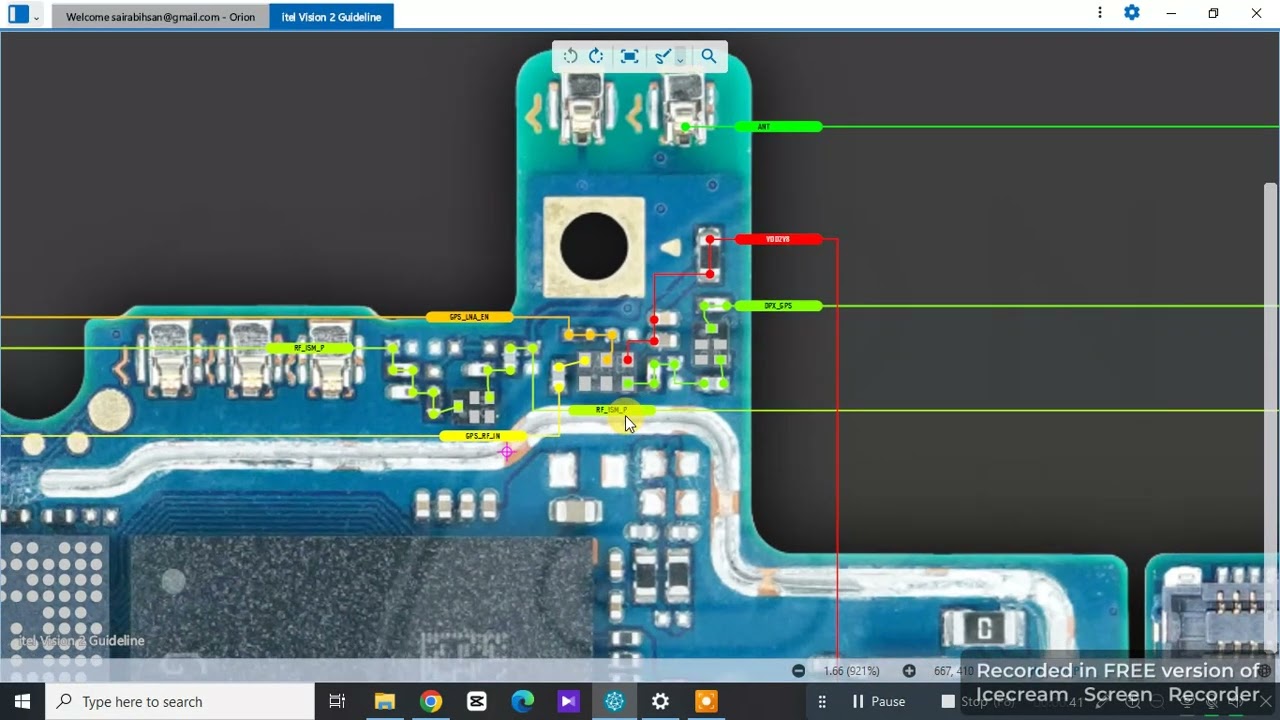Open the three-dot options menu

pos(1100,13)
